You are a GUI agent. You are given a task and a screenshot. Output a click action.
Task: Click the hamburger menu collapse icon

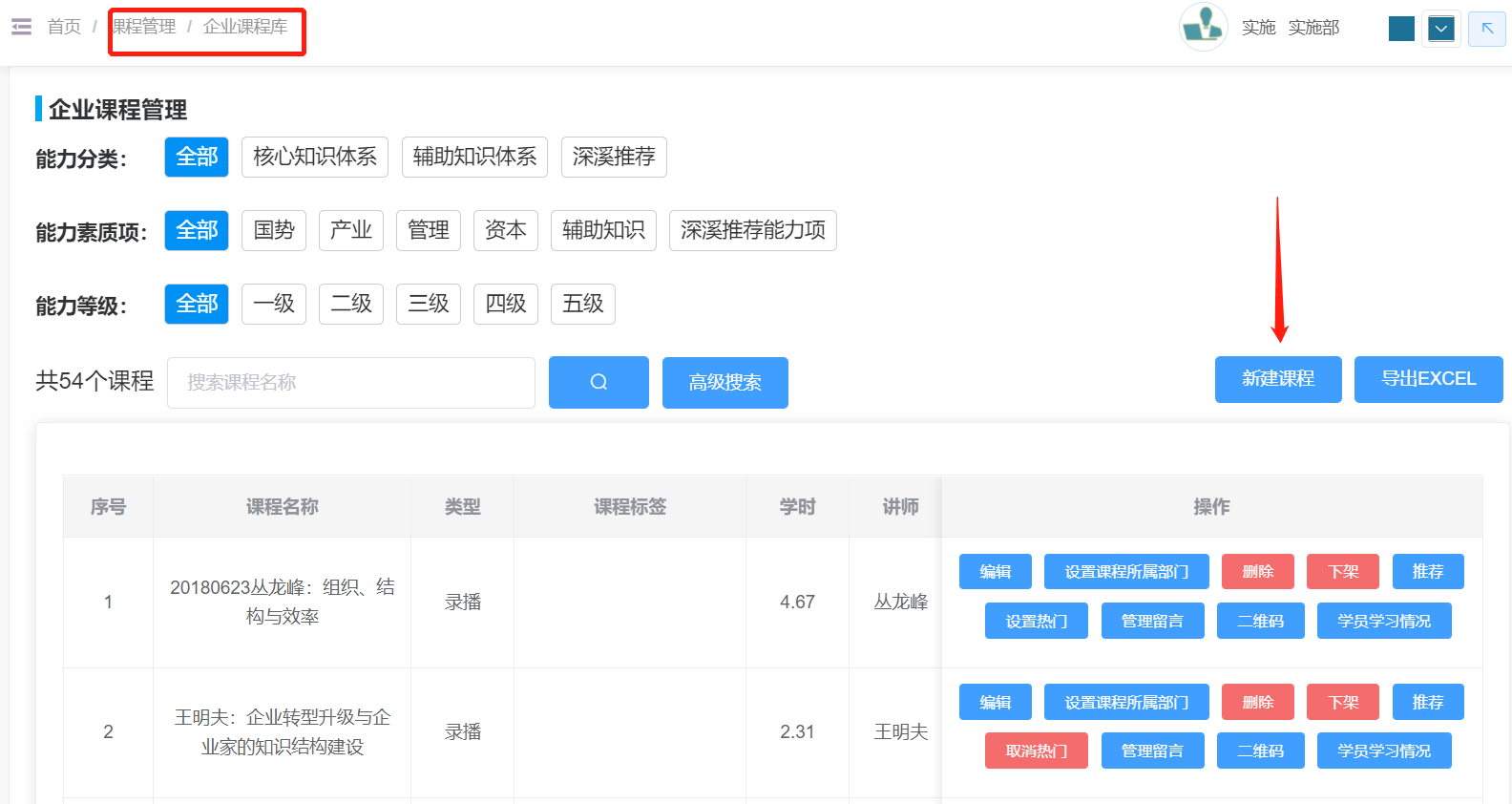click(21, 27)
